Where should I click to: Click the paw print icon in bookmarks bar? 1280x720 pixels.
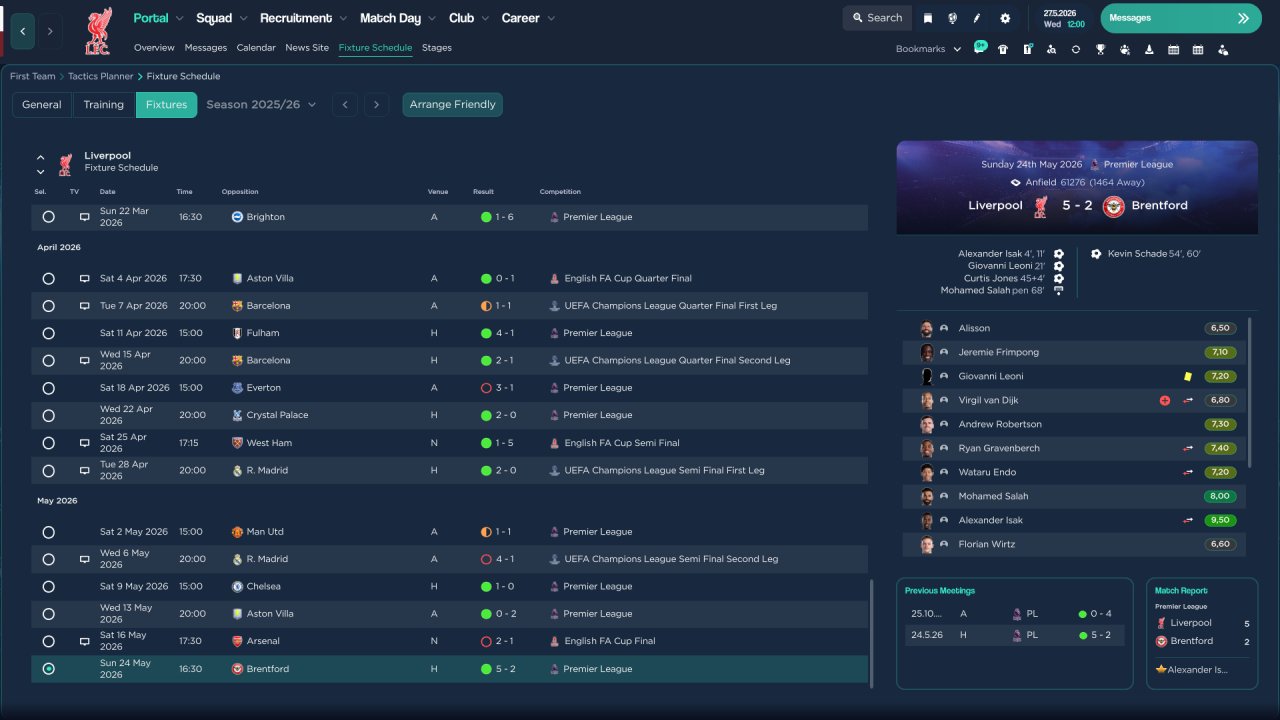1125,49
